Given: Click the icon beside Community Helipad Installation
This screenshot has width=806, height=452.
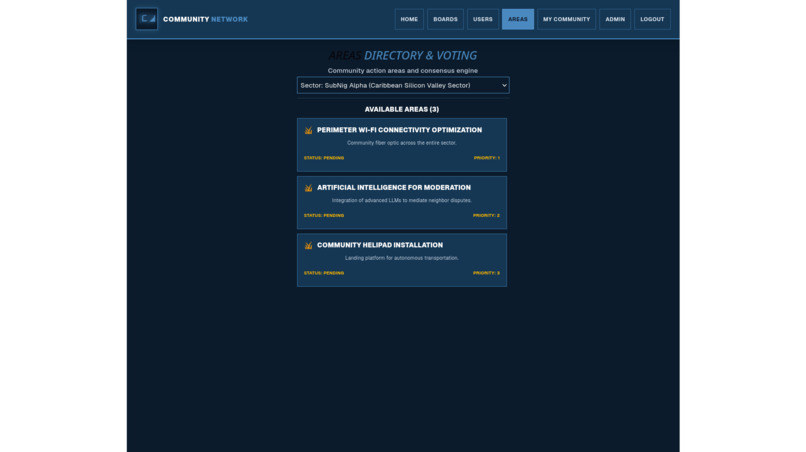Looking at the screenshot, I should click(308, 245).
